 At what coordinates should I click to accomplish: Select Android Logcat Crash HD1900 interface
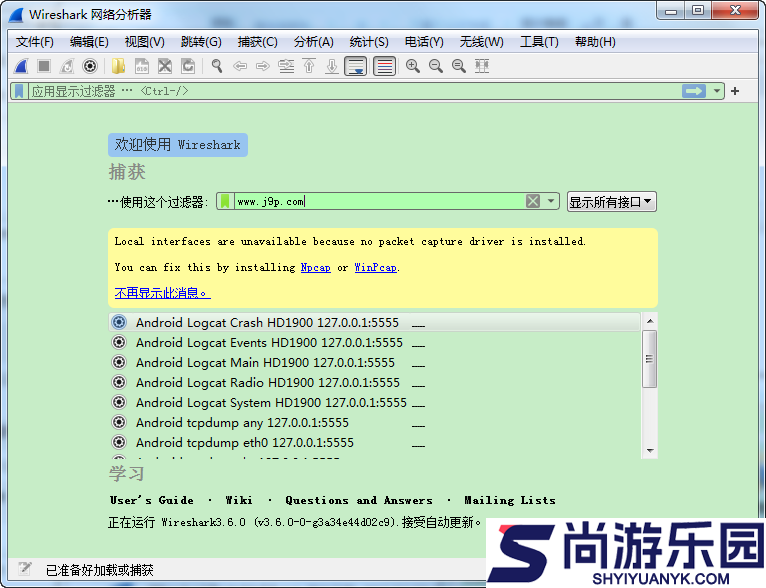point(374,322)
